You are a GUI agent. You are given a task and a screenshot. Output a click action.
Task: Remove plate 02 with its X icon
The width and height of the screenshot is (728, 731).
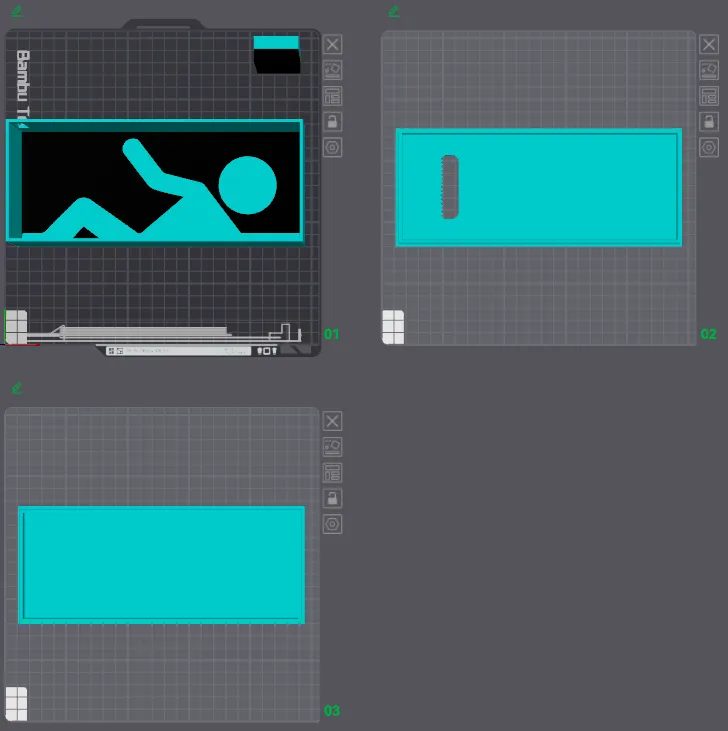tap(709, 45)
